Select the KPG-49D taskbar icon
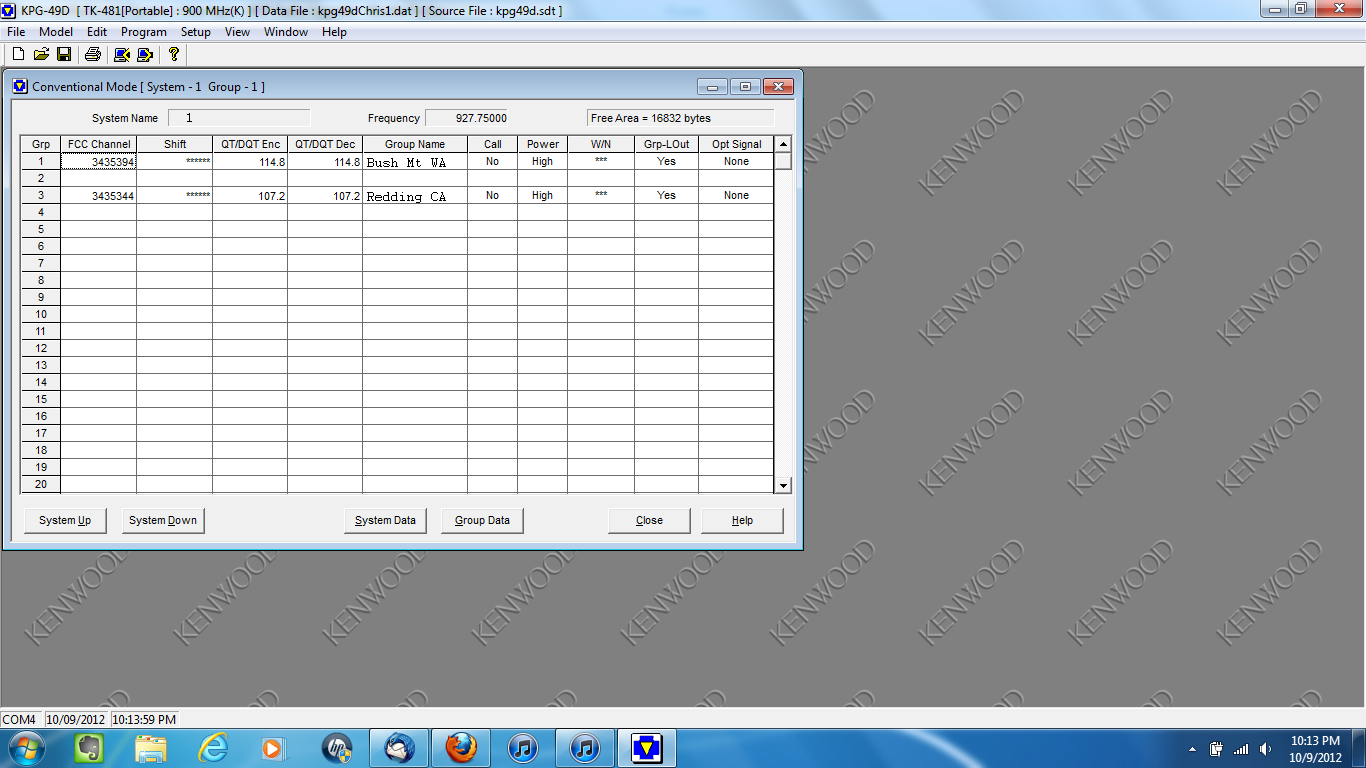The width and height of the screenshot is (1366, 768). click(x=646, y=748)
